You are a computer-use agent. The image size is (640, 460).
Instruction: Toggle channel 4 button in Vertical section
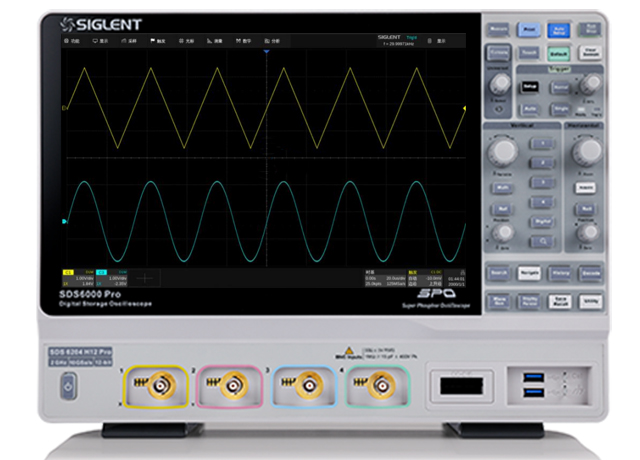[542, 202]
